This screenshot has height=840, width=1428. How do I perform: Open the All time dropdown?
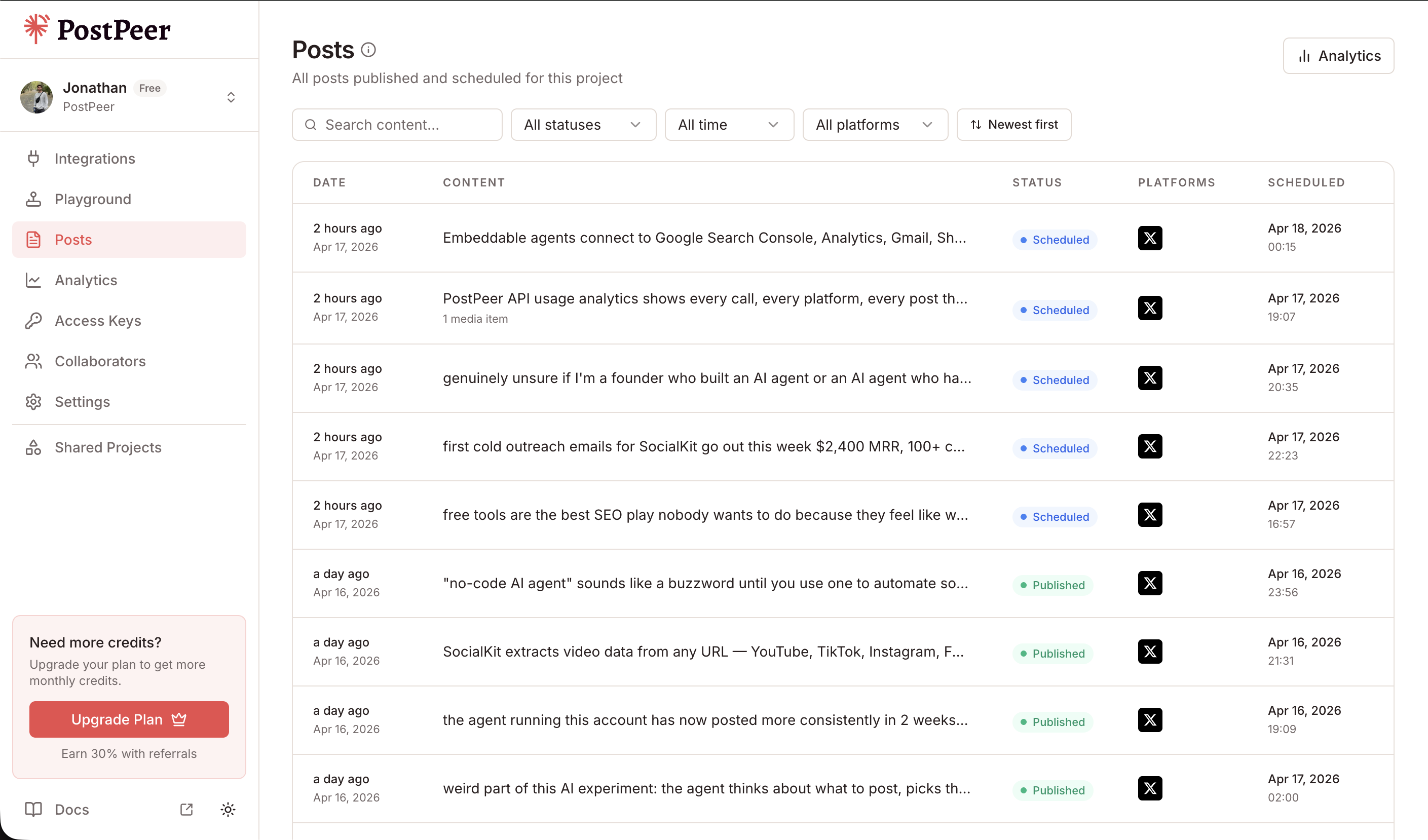729,125
